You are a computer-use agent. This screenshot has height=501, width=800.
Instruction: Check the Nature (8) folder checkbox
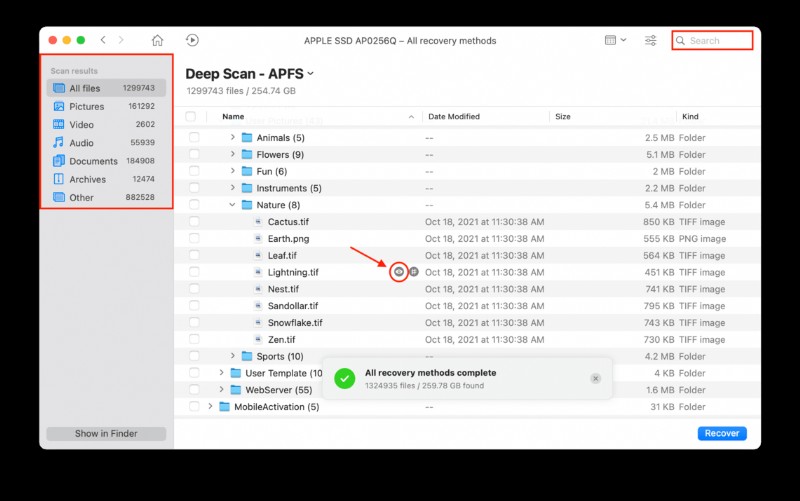click(x=194, y=205)
